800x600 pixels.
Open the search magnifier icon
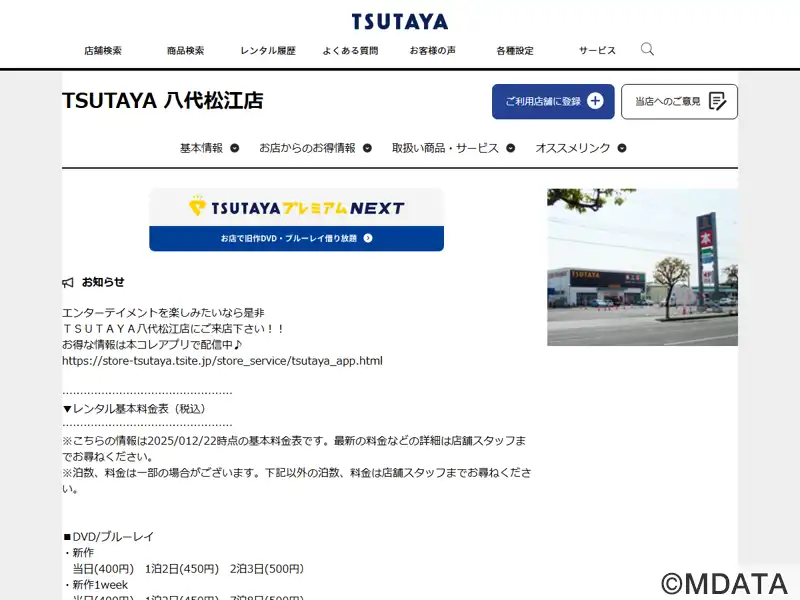(x=647, y=49)
